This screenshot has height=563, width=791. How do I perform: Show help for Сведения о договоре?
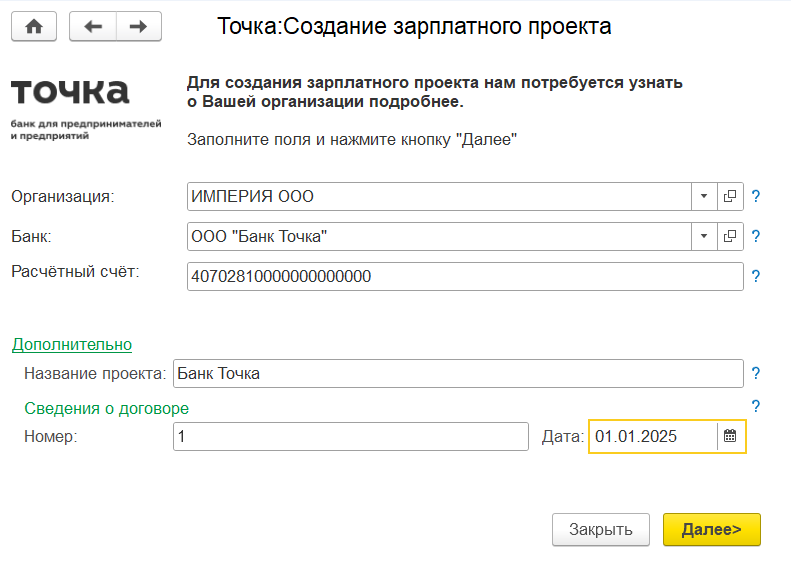(756, 406)
